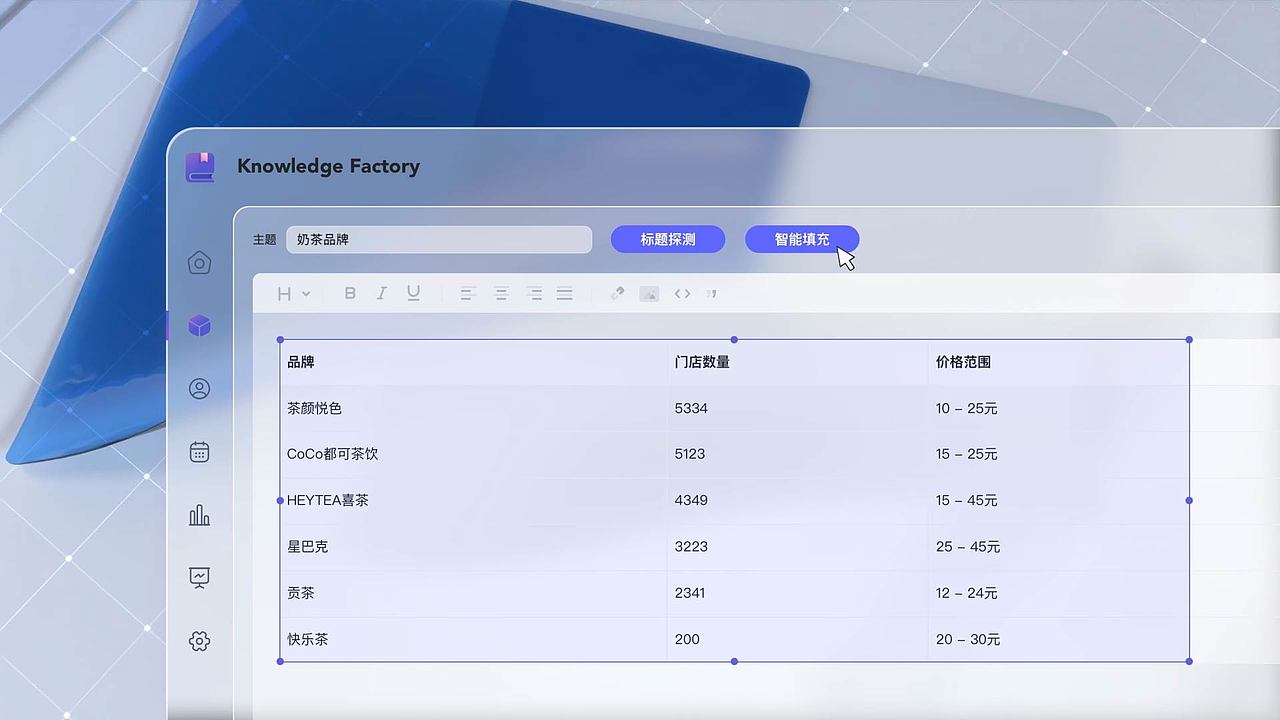Insert a link with the link icon
The width and height of the screenshot is (1280, 720).
[617, 294]
